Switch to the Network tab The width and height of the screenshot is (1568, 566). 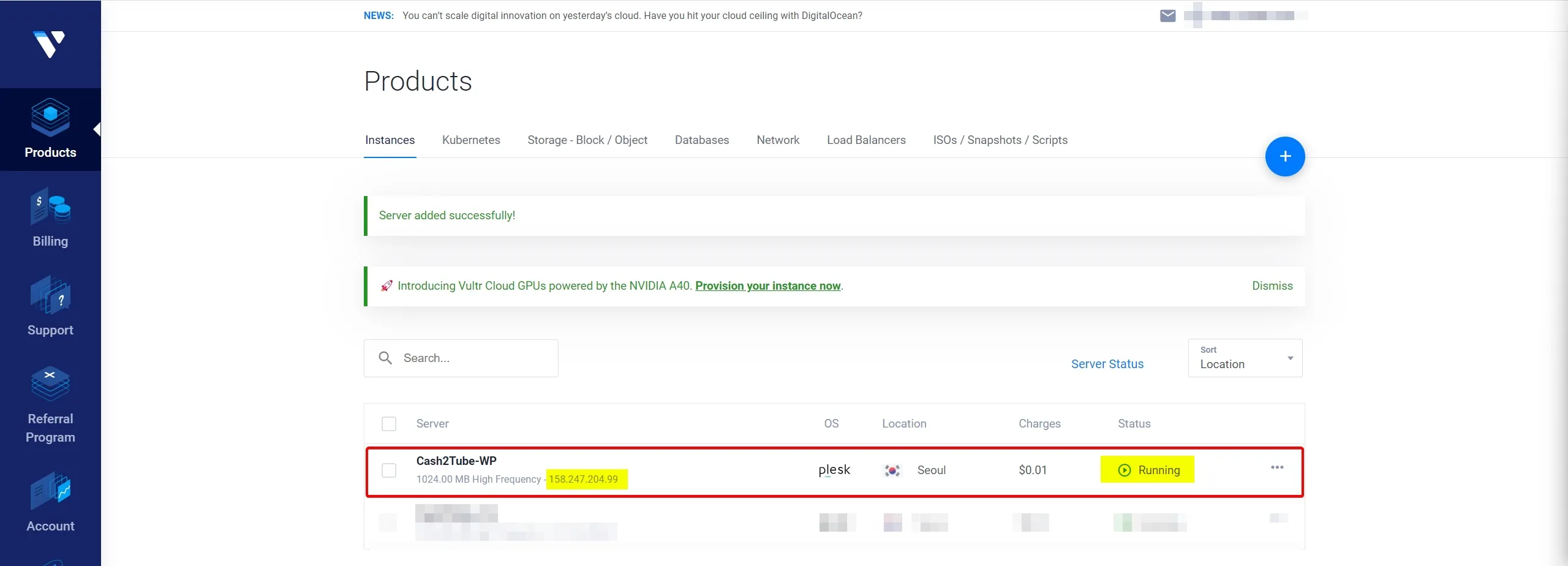coord(778,140)
